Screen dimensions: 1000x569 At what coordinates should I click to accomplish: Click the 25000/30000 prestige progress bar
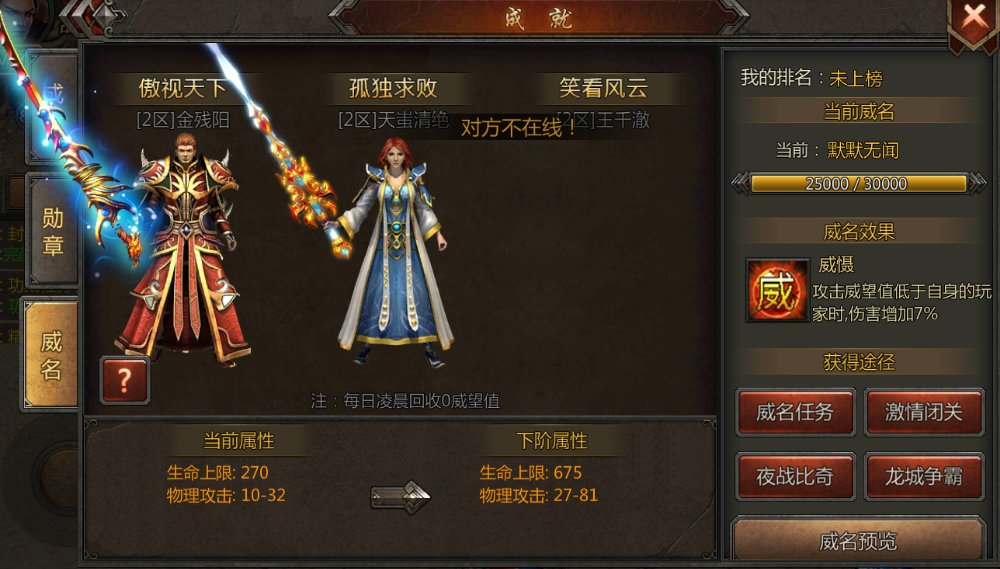click(x=858, y=184)
